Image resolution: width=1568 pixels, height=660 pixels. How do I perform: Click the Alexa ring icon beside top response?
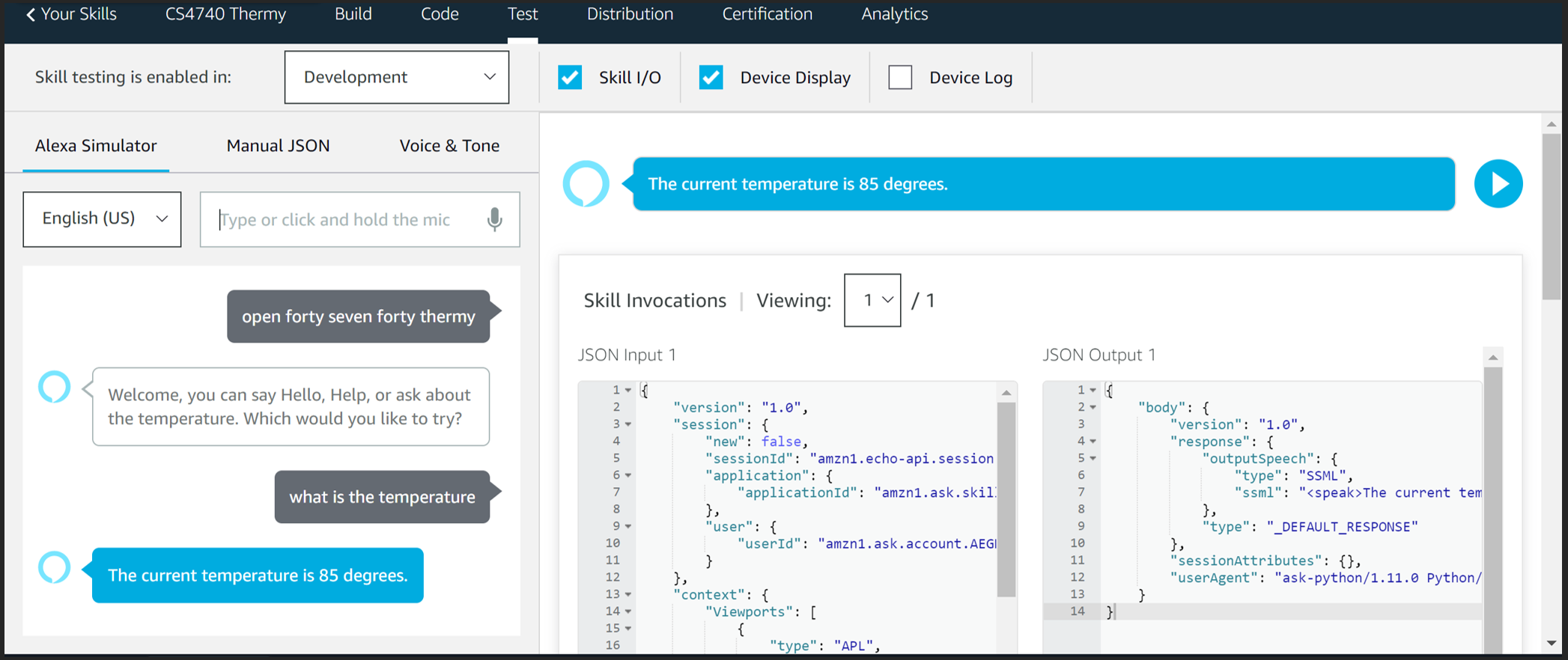(x=586, y=183)
